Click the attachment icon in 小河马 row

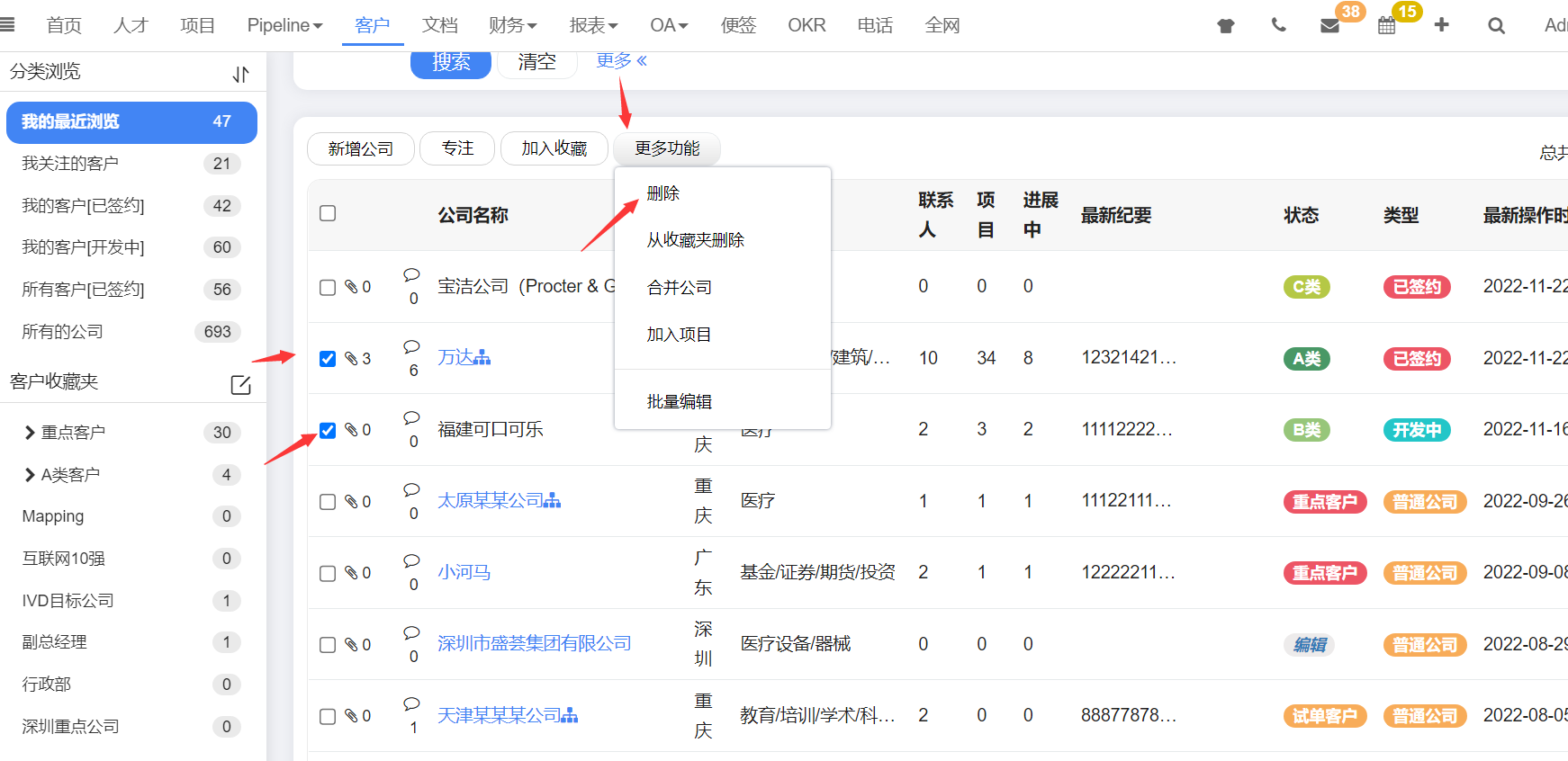point(351,572)
